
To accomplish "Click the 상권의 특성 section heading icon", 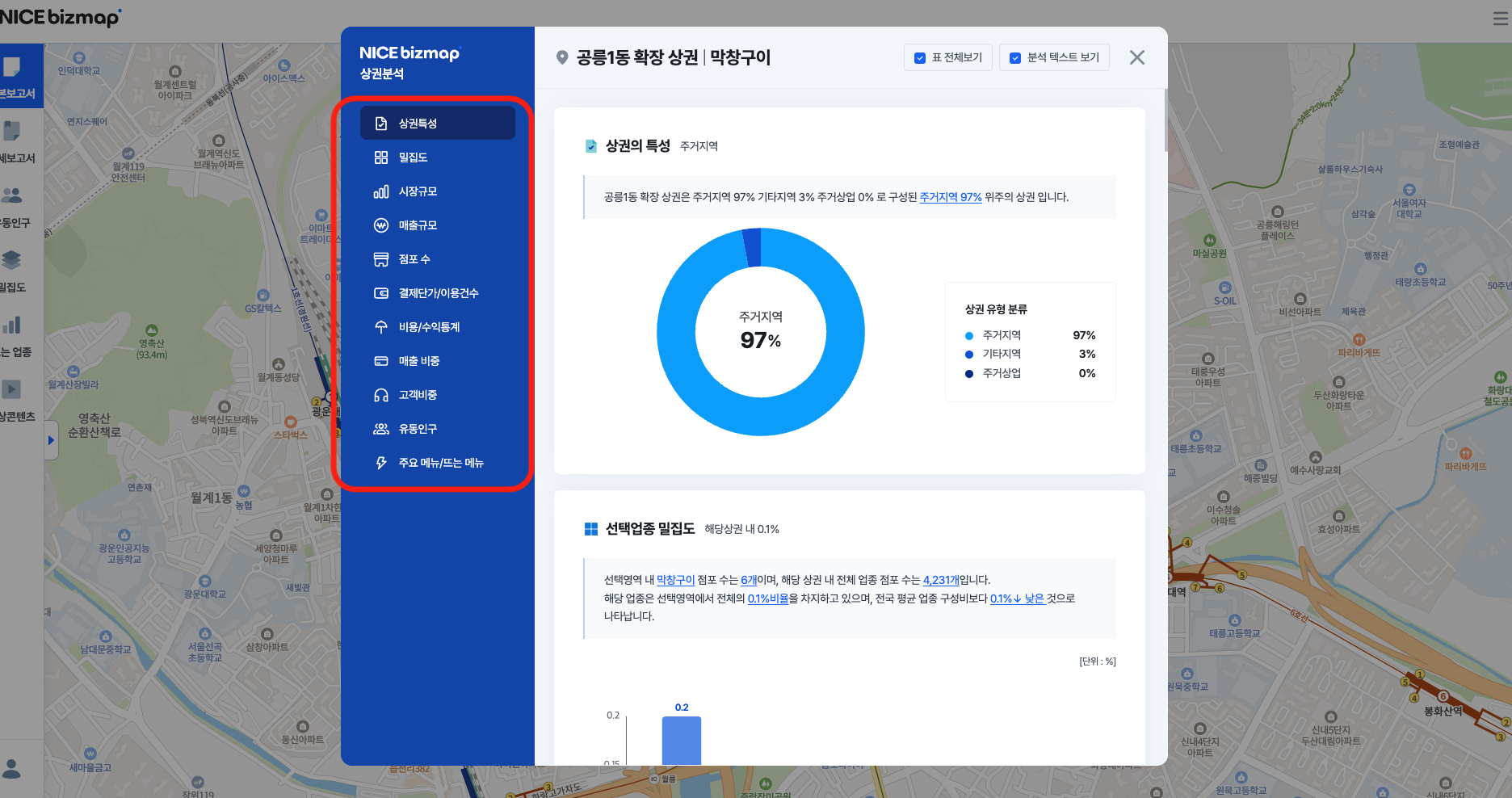I will coord(591,146).
